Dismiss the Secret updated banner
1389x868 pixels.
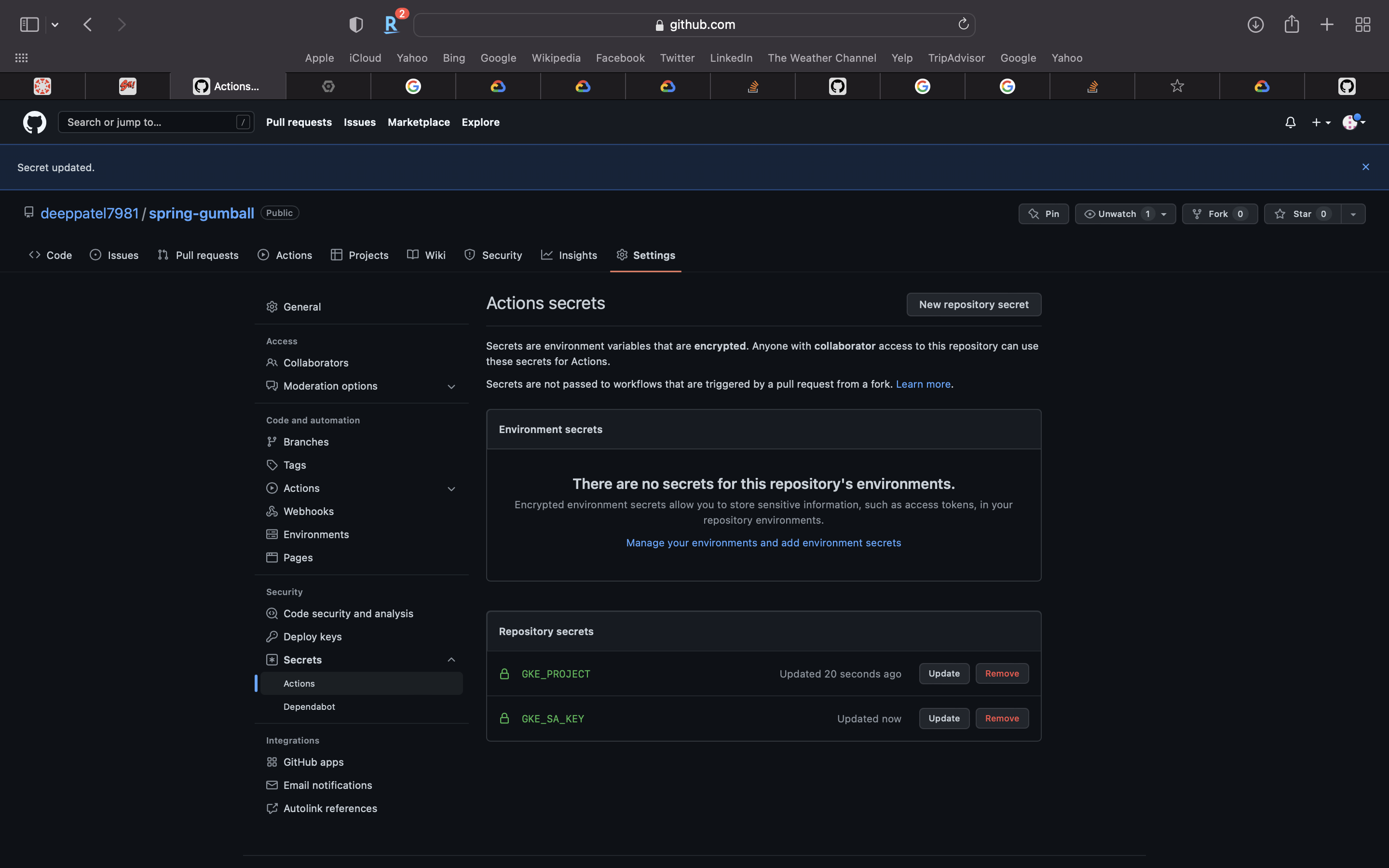click(1365, 167)
